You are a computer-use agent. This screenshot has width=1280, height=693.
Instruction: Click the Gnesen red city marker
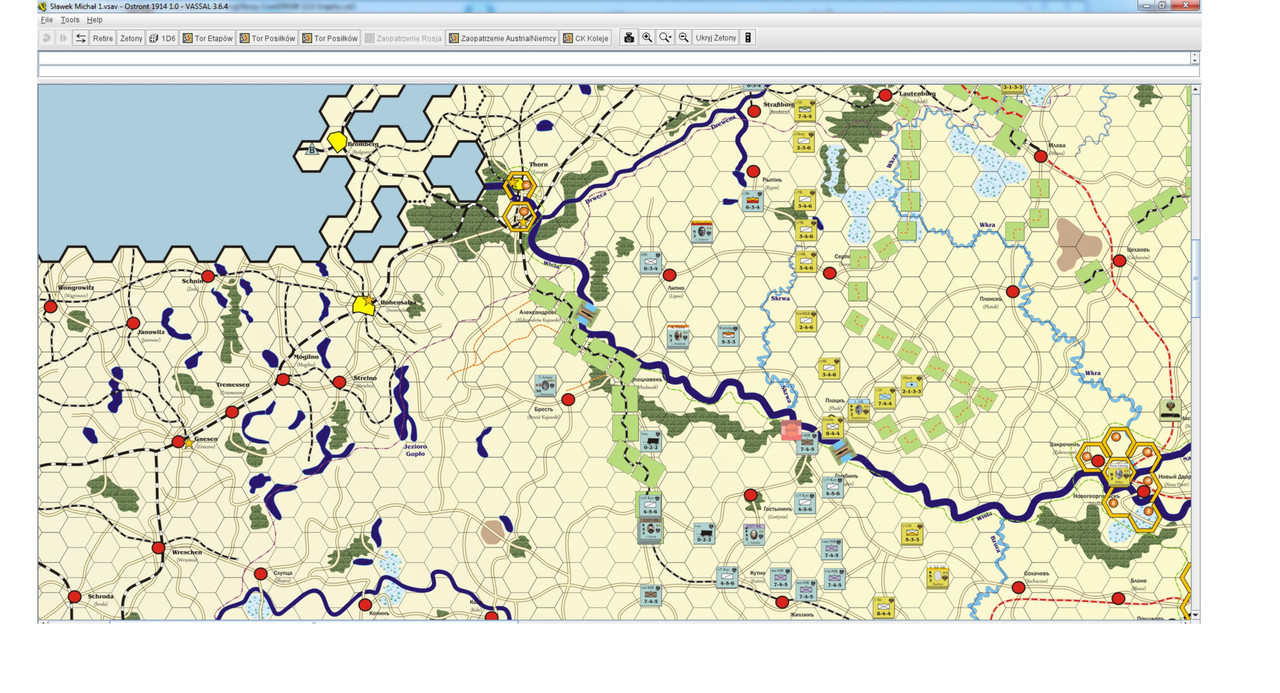(178, 441)
